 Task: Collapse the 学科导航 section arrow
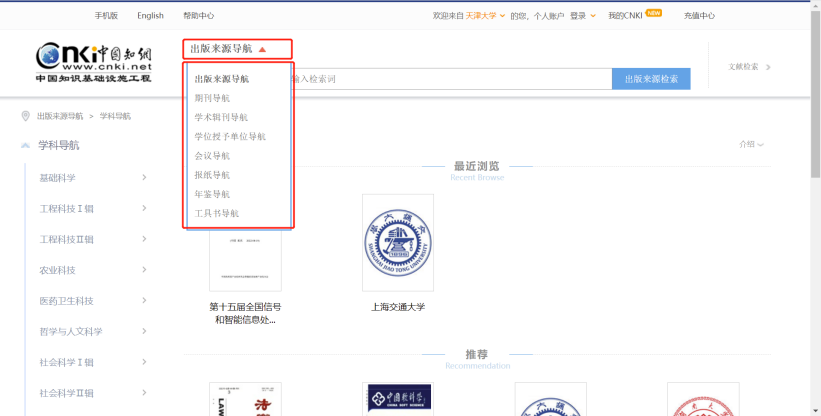25,145
